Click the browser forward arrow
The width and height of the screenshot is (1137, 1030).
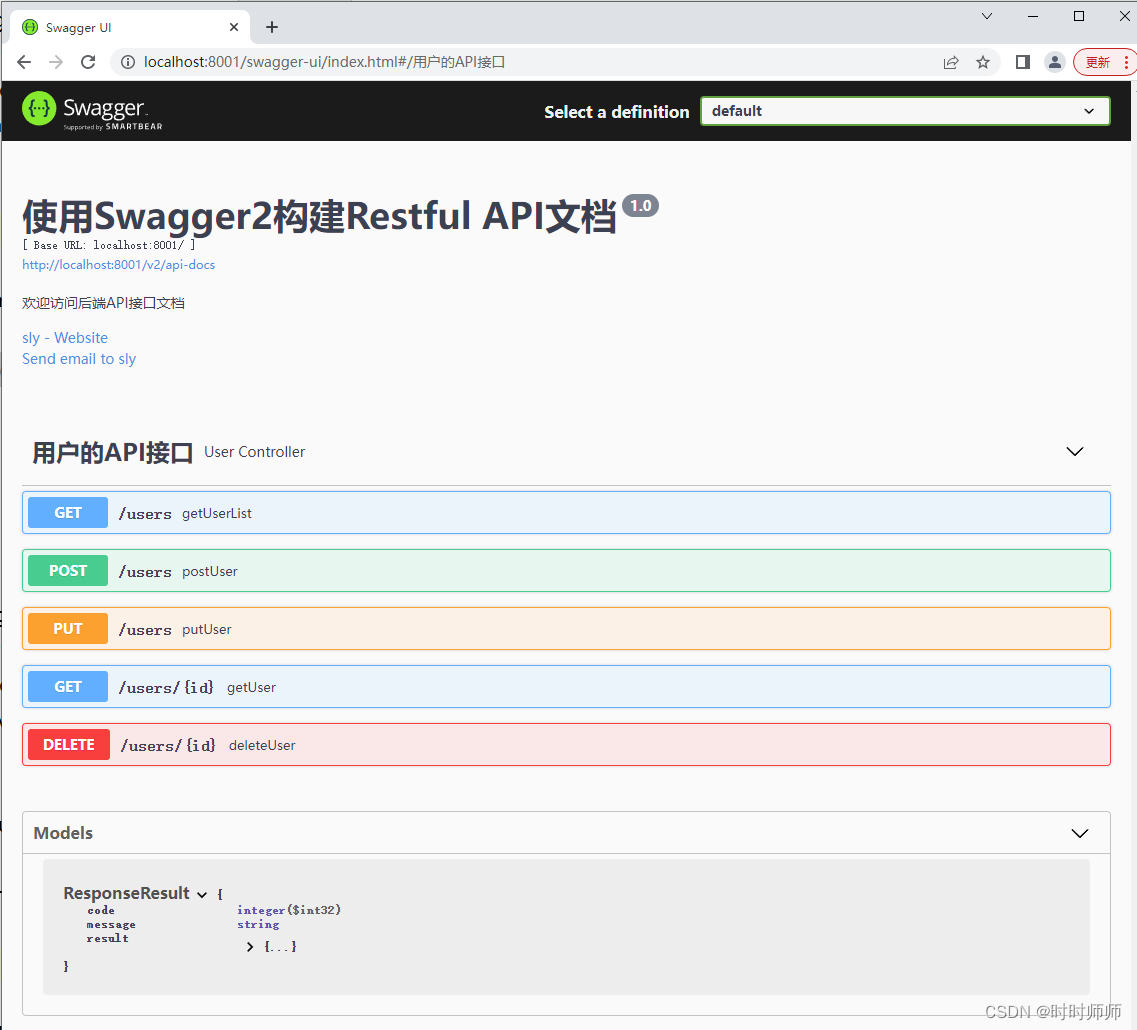pos(56,62)
